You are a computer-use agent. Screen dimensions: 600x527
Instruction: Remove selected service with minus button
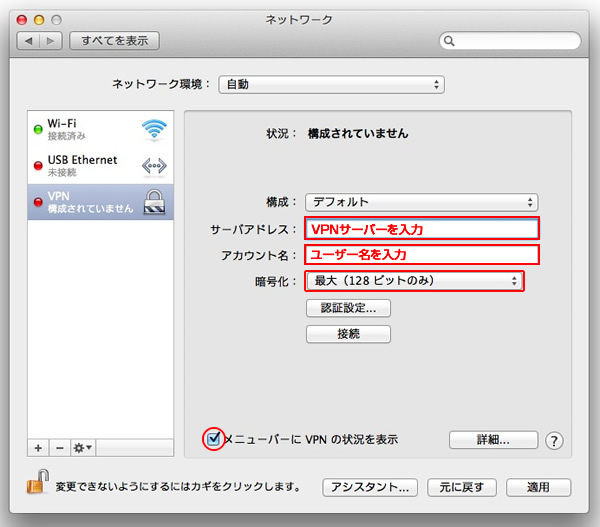point(58,447)
